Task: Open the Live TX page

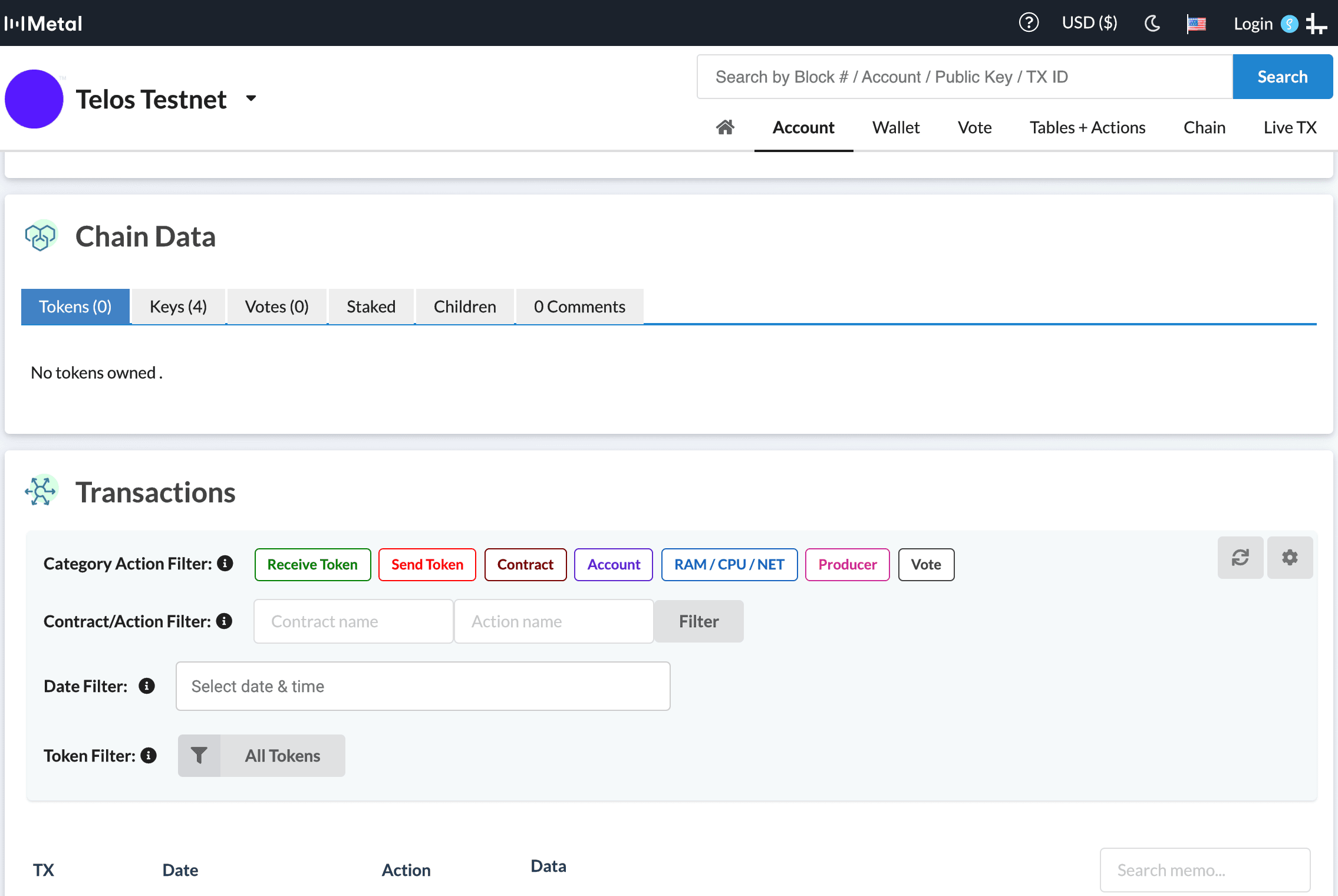Action: pyautogui.click(x=1290, y=127)
